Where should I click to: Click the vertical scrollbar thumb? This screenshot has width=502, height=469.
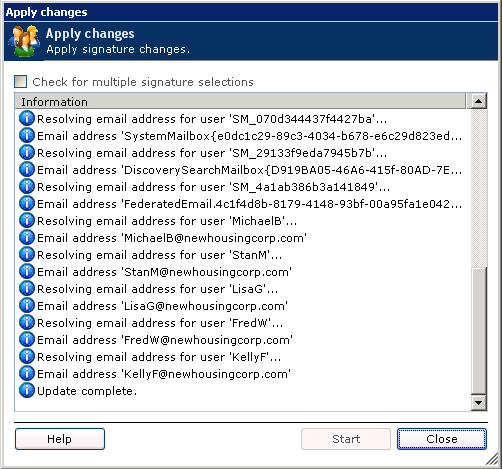coord(479,330)
